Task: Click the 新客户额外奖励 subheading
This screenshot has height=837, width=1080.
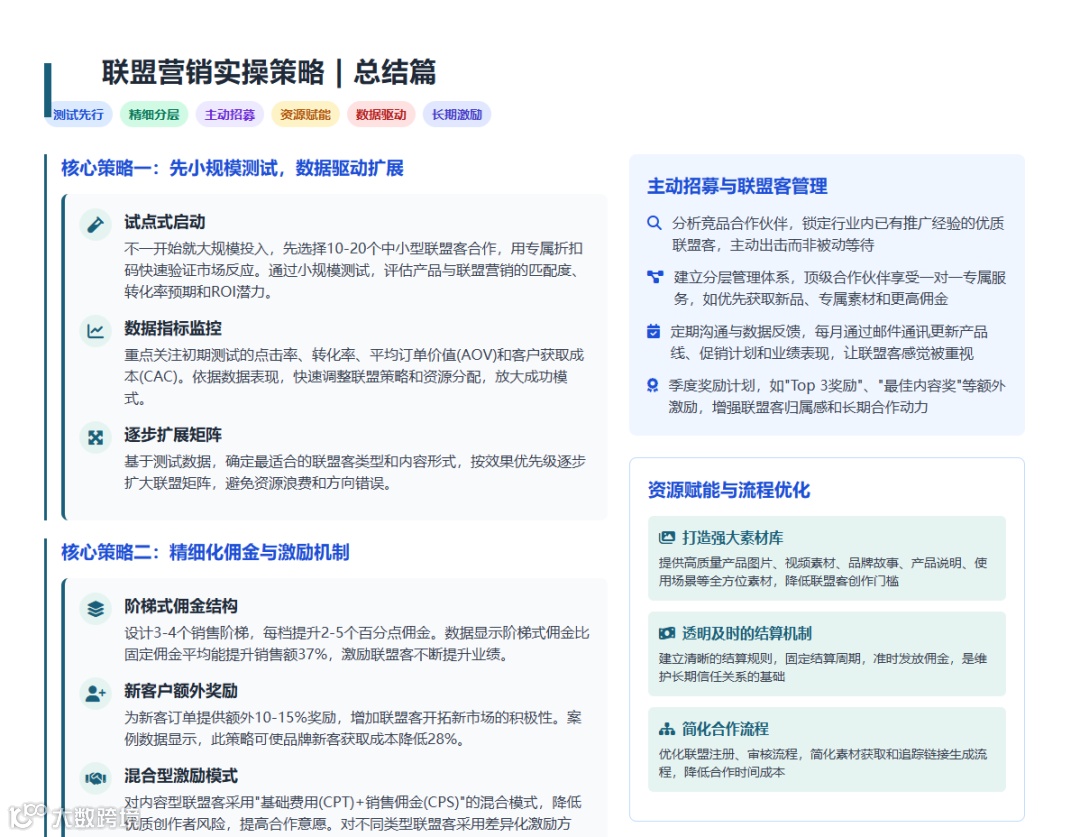Action: click(181, 691)
